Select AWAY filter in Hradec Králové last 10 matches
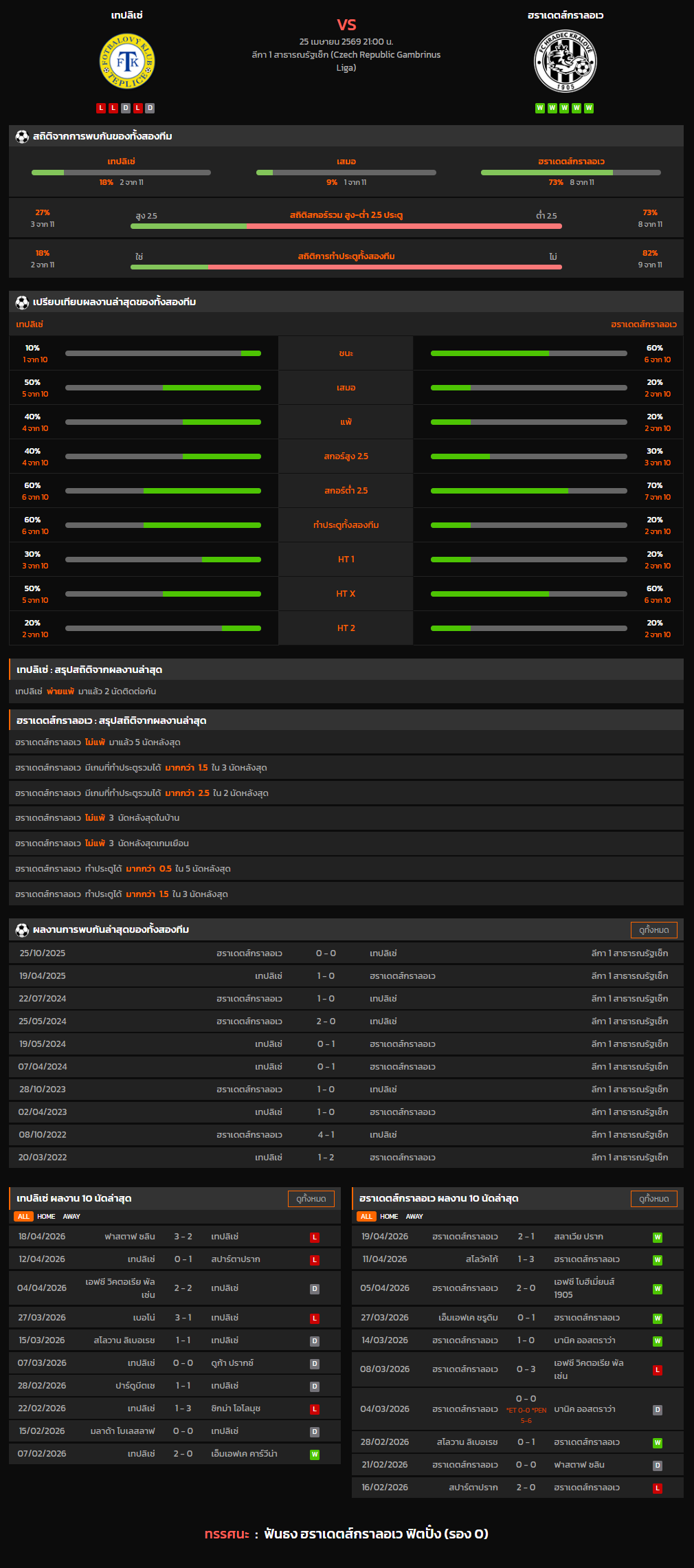The width and height of the screenshot is (694, 1568). [x=414, y=1216]
